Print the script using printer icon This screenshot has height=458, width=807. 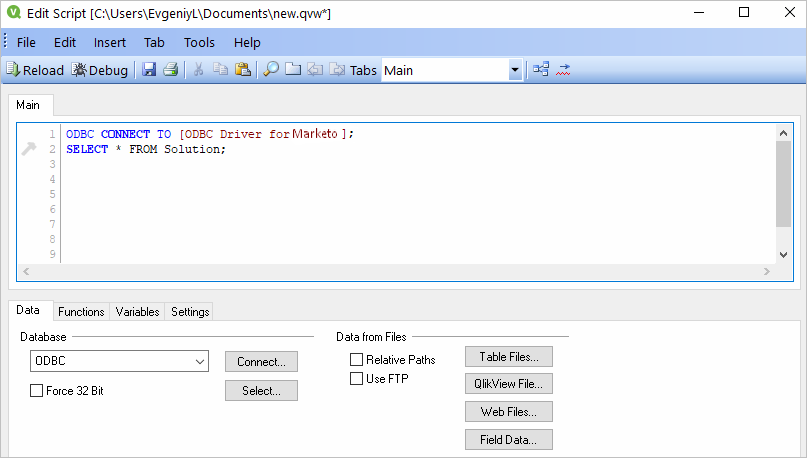(171, 69)
